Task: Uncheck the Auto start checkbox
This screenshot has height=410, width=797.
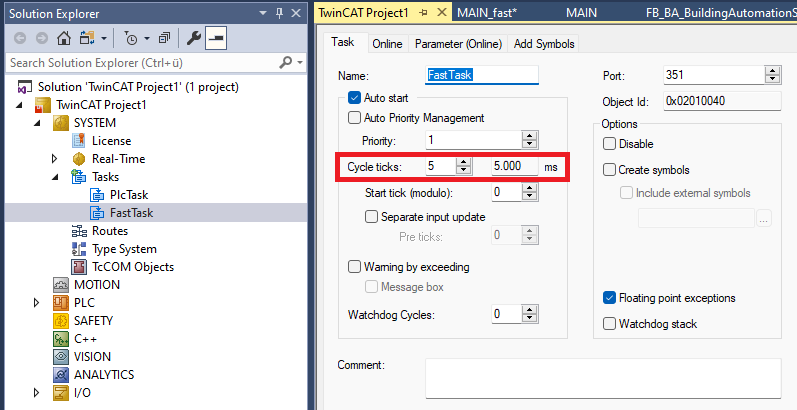Action: coord(354,98)
